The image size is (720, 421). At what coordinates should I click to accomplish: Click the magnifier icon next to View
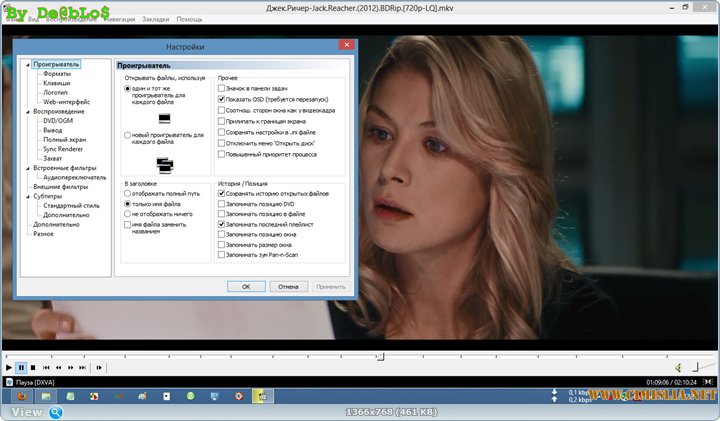pos(56,412)
